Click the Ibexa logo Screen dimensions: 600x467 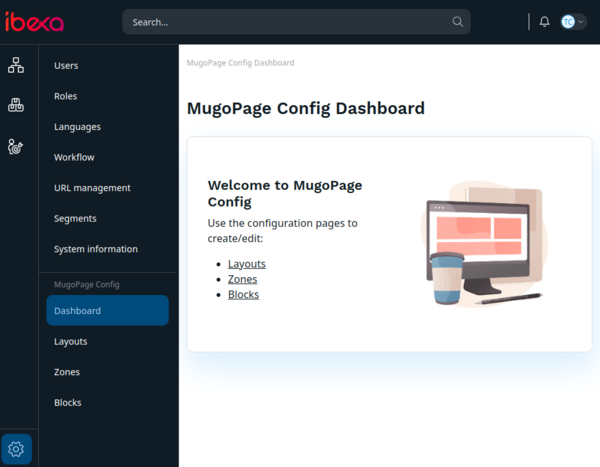(x=34, y=22)
